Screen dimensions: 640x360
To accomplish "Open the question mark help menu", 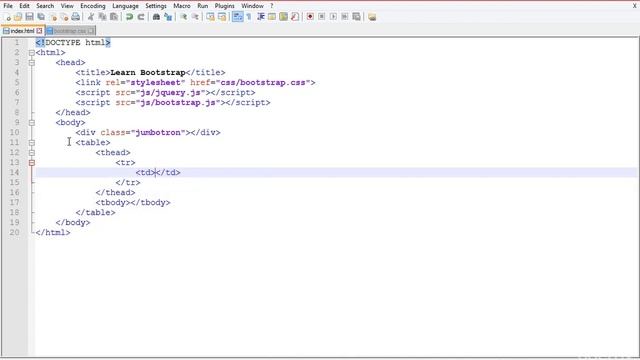I will click(271, 6).
